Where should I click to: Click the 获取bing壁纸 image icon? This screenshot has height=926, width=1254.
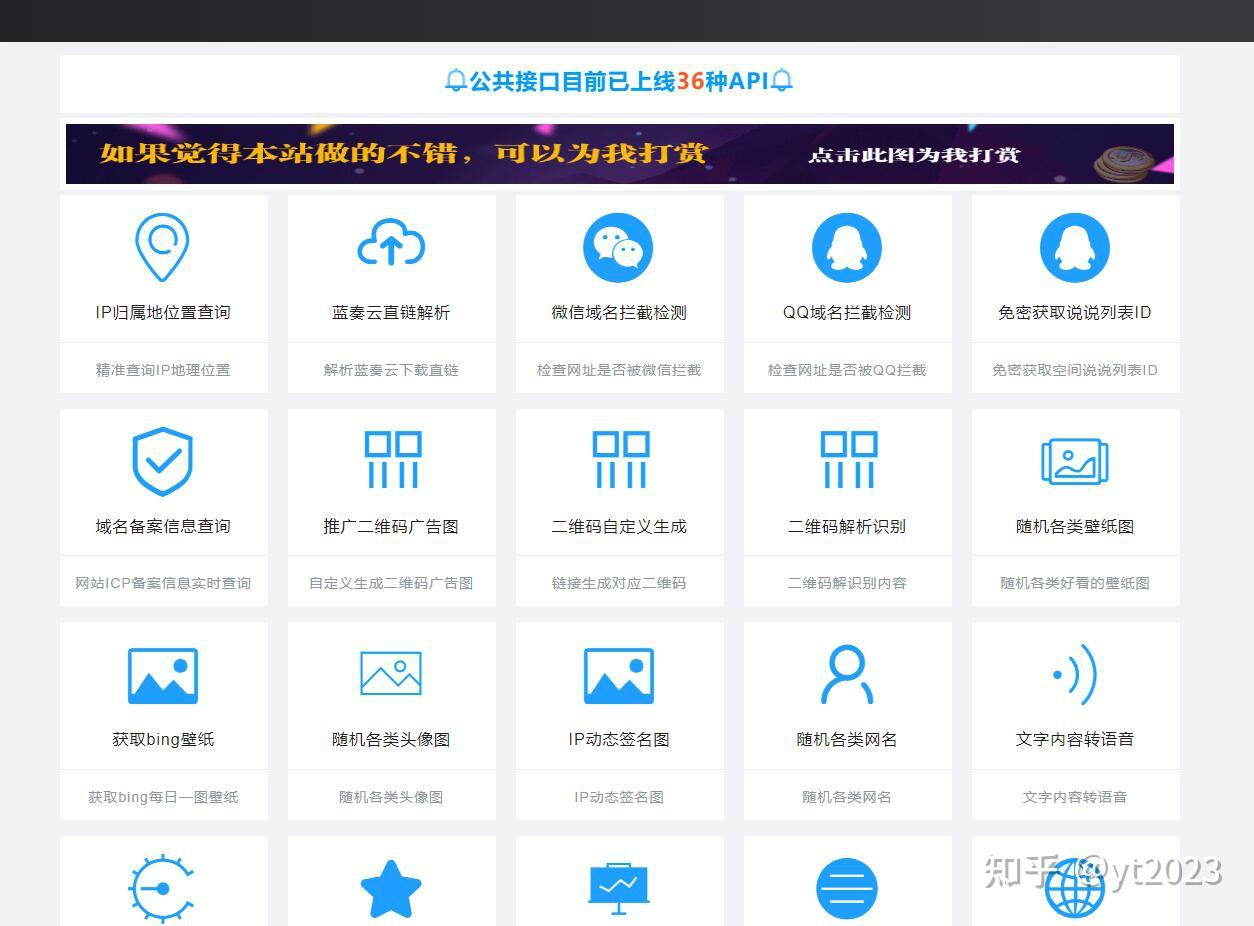(x=162, y=674)
